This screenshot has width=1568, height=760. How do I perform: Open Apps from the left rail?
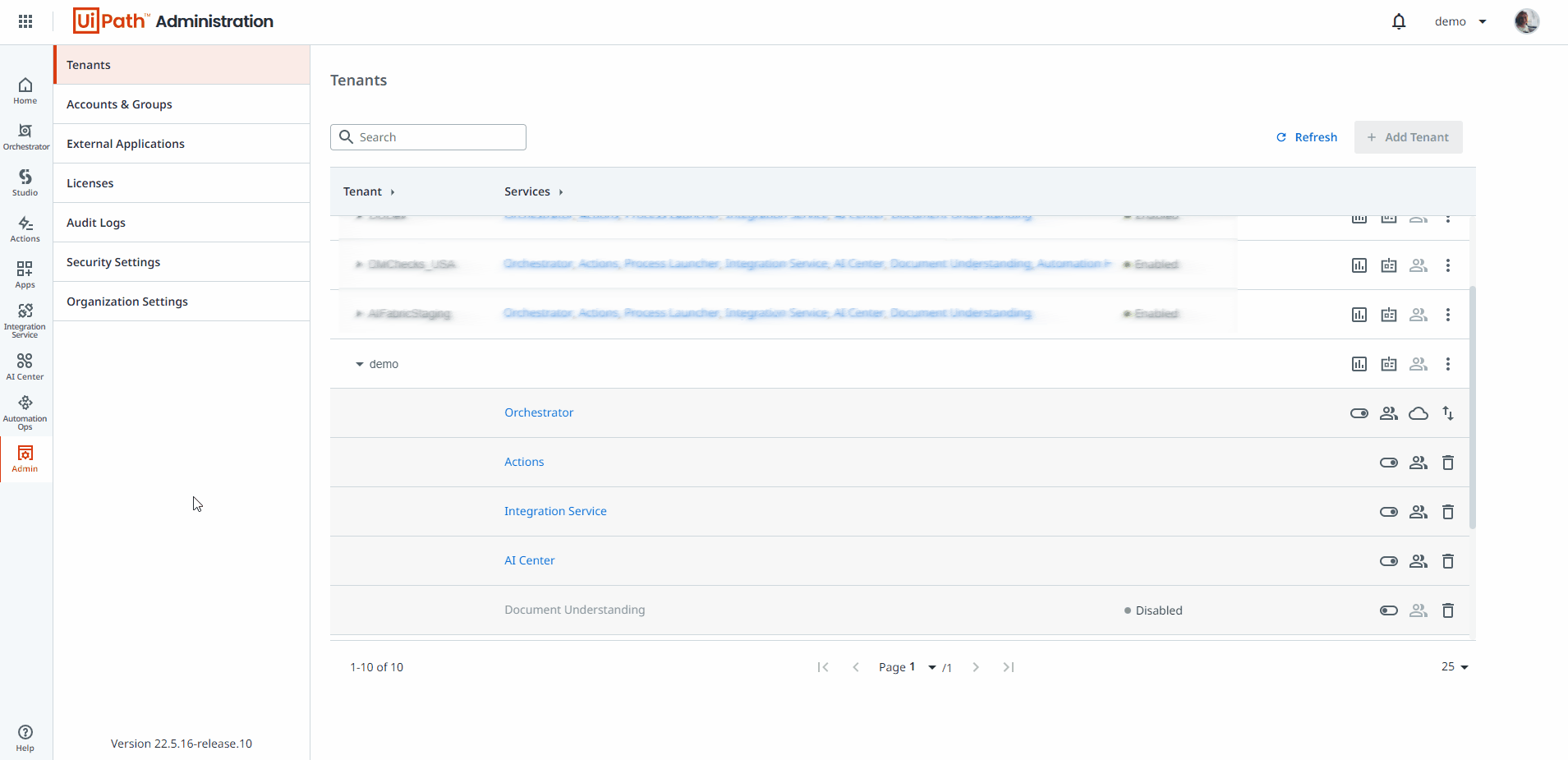click(25, 274)
